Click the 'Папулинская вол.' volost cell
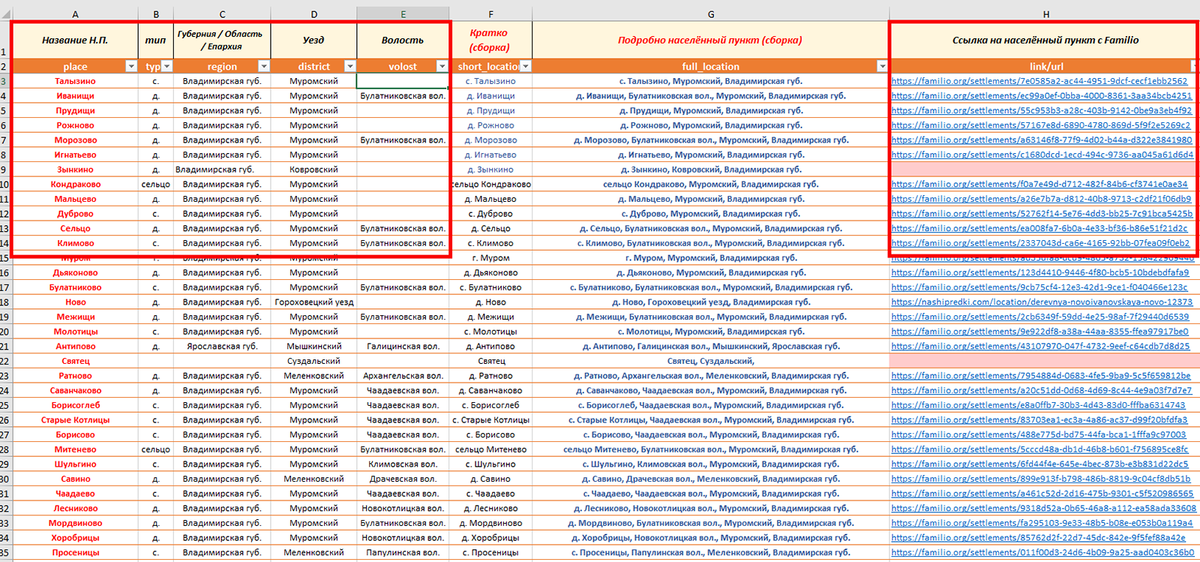The image size is (1200, 562). pyautogui.click(x=403, y=554)
